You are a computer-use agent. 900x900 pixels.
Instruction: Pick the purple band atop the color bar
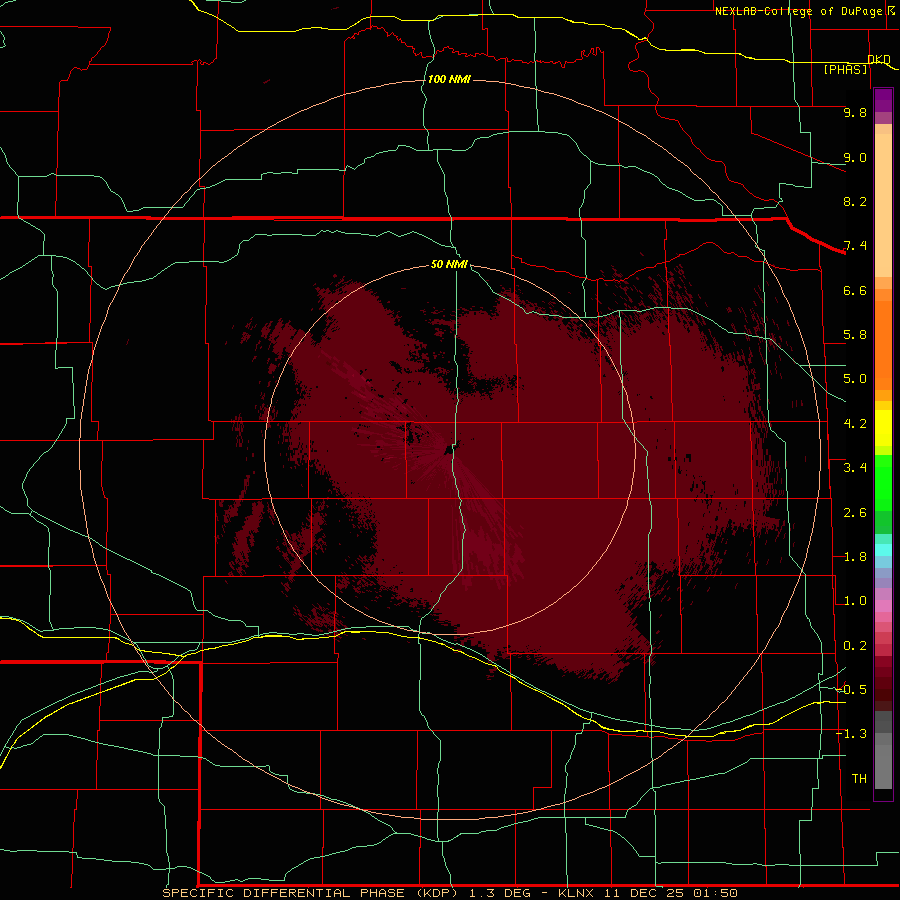coord(883,100)
